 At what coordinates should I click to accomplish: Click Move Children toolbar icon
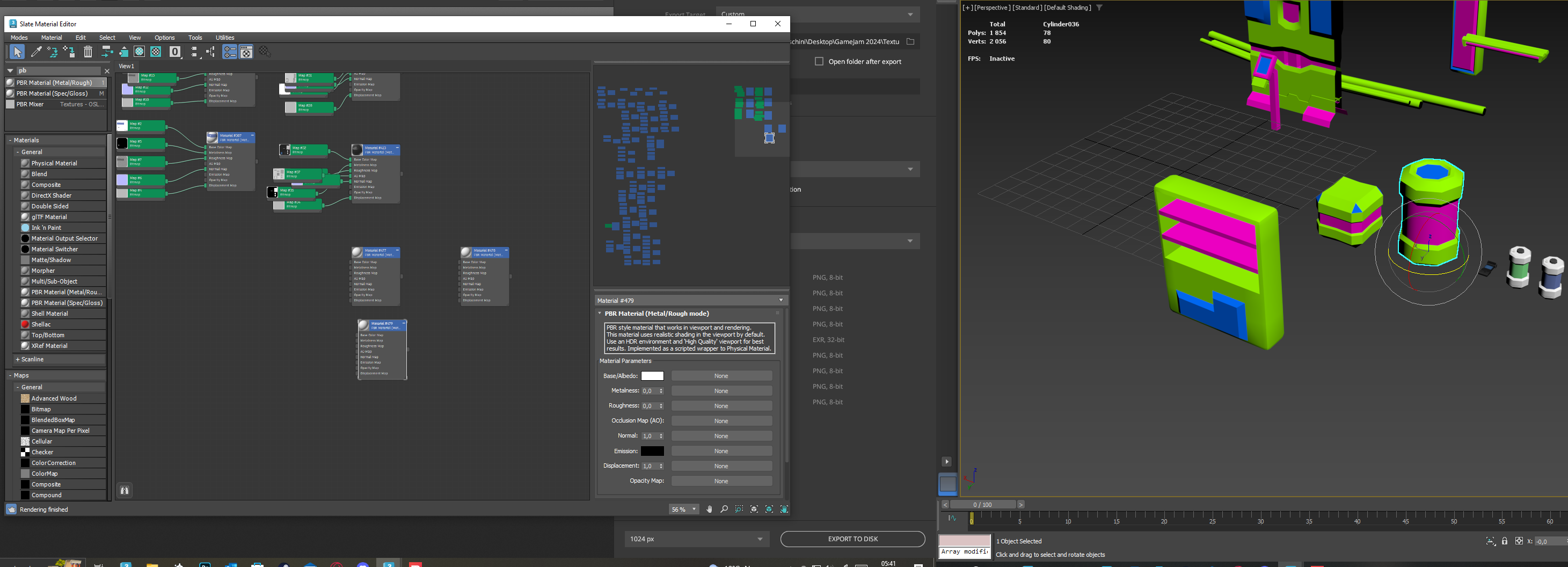coord(106,52)
